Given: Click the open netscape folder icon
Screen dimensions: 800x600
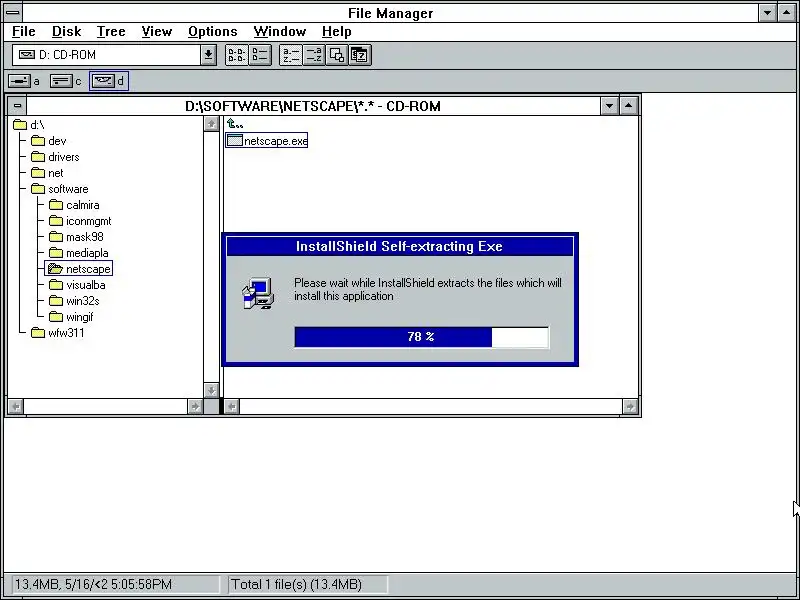Looking at the screenshot, I should [x=55, y=269].
